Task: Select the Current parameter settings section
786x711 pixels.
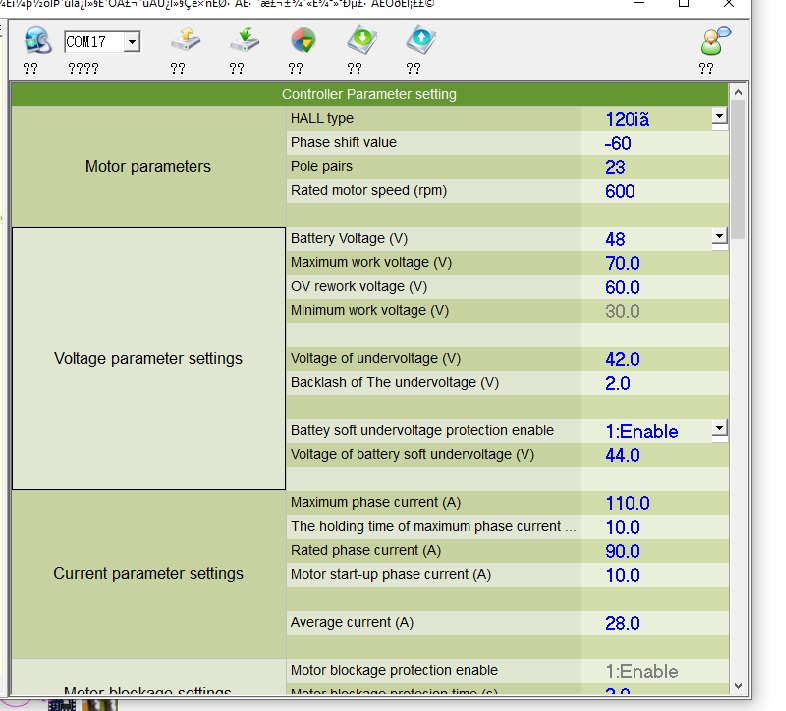Action: (148, 573)
